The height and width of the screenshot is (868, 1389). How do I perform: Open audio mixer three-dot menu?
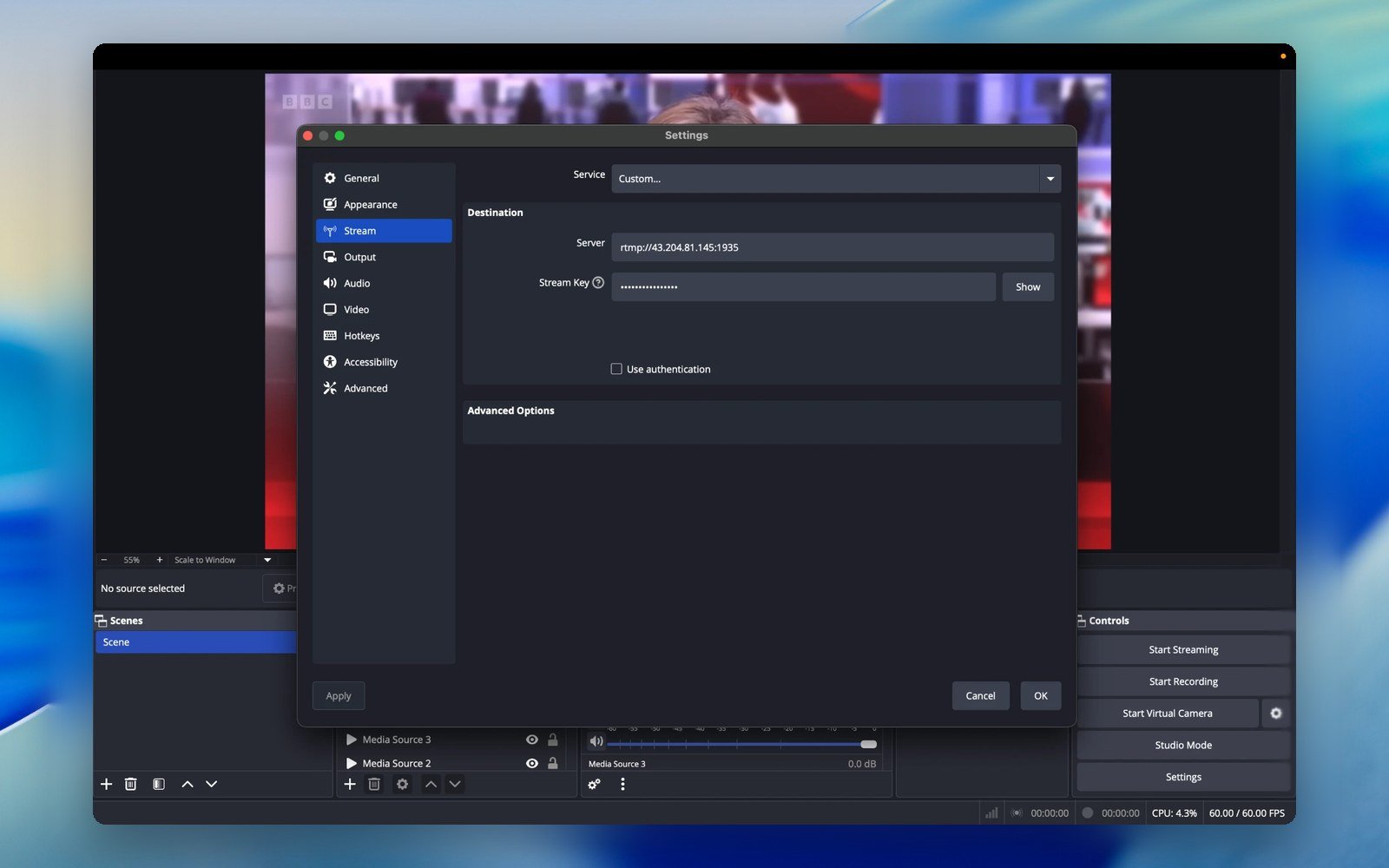pyautogui.click(x=622, y=785)
